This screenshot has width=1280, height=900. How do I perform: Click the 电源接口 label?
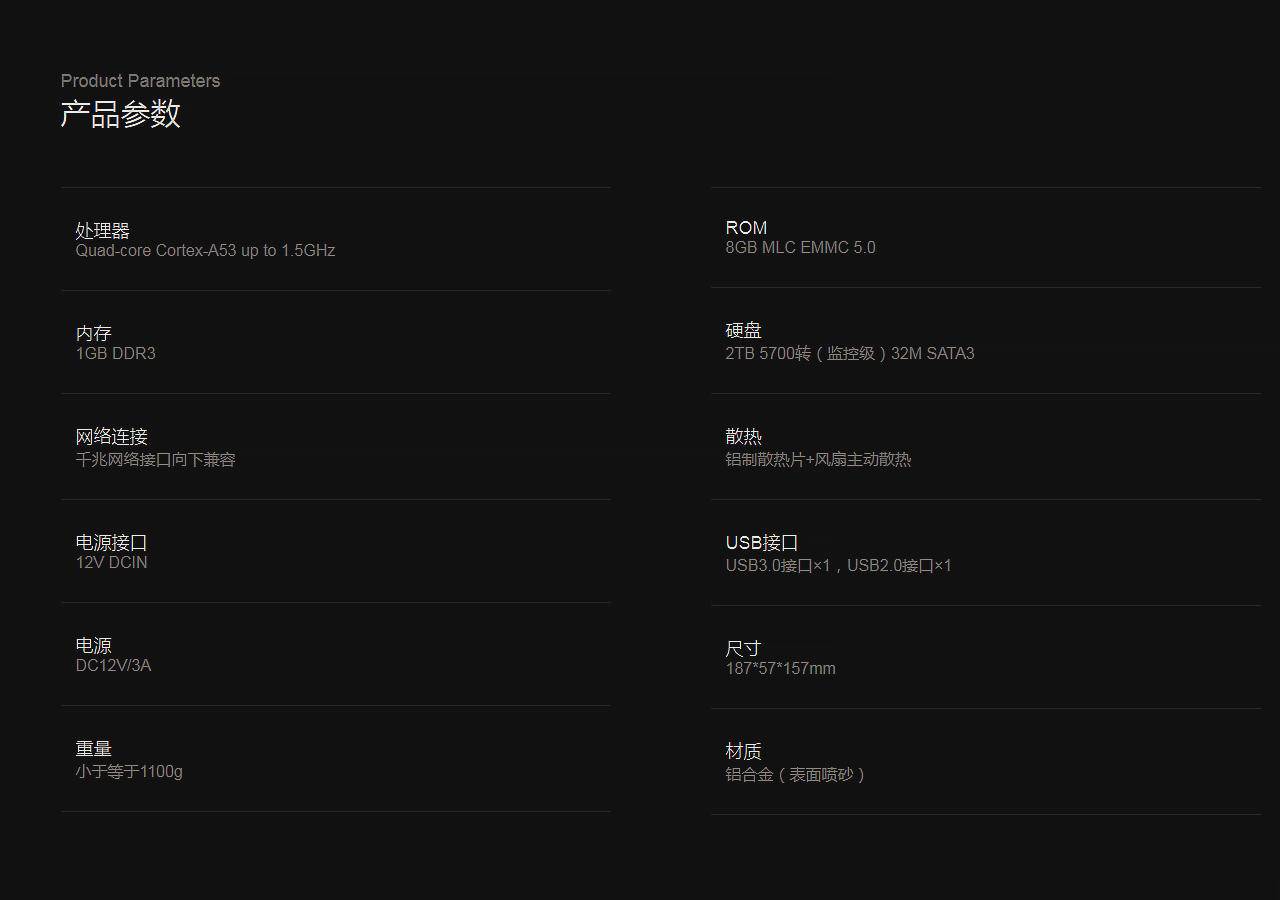click(112, 543)
